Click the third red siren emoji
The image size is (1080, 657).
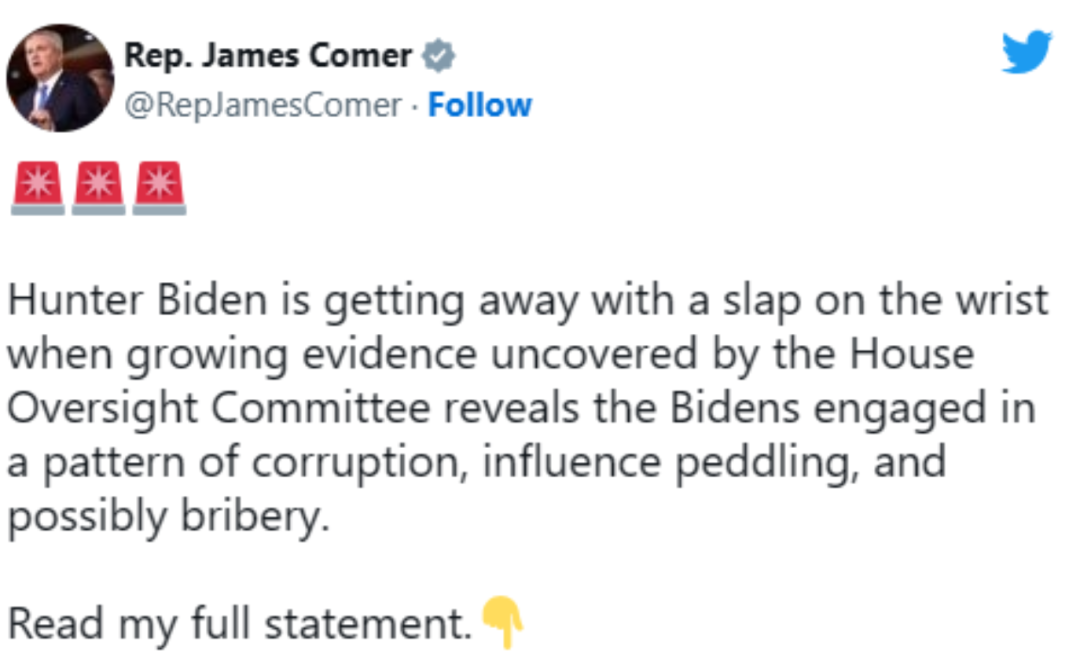click(x=159, y=188)
